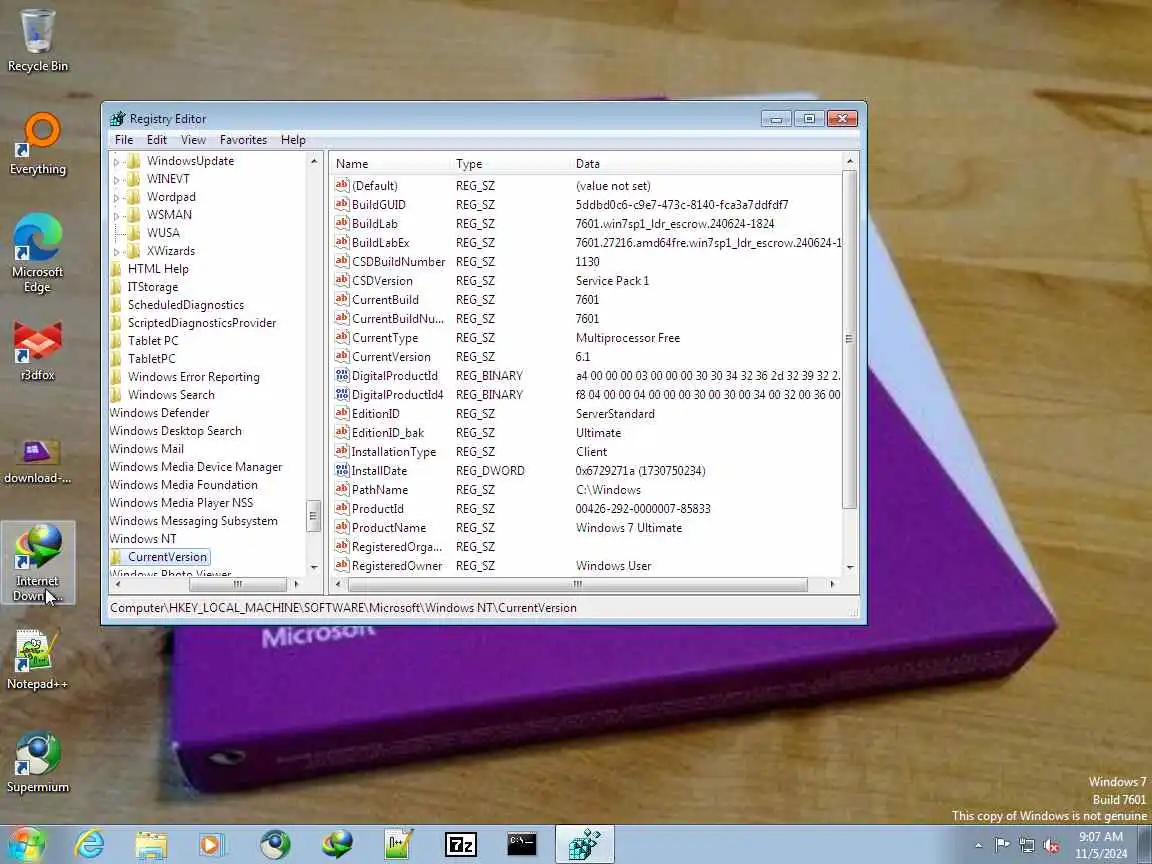Click the muted volume tray icon
Image resolution: width=1152 pixels, height=864 pixels.
pos(1051,845)
